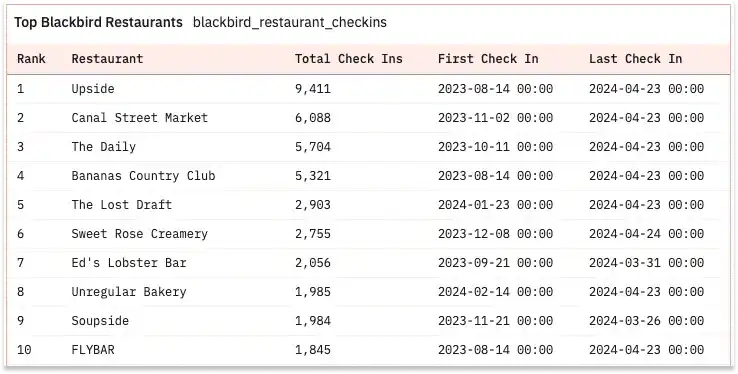Open the blackbird_restaurant_checkins source label
Viewport: 738px width, 374px height.
[290, 22]
